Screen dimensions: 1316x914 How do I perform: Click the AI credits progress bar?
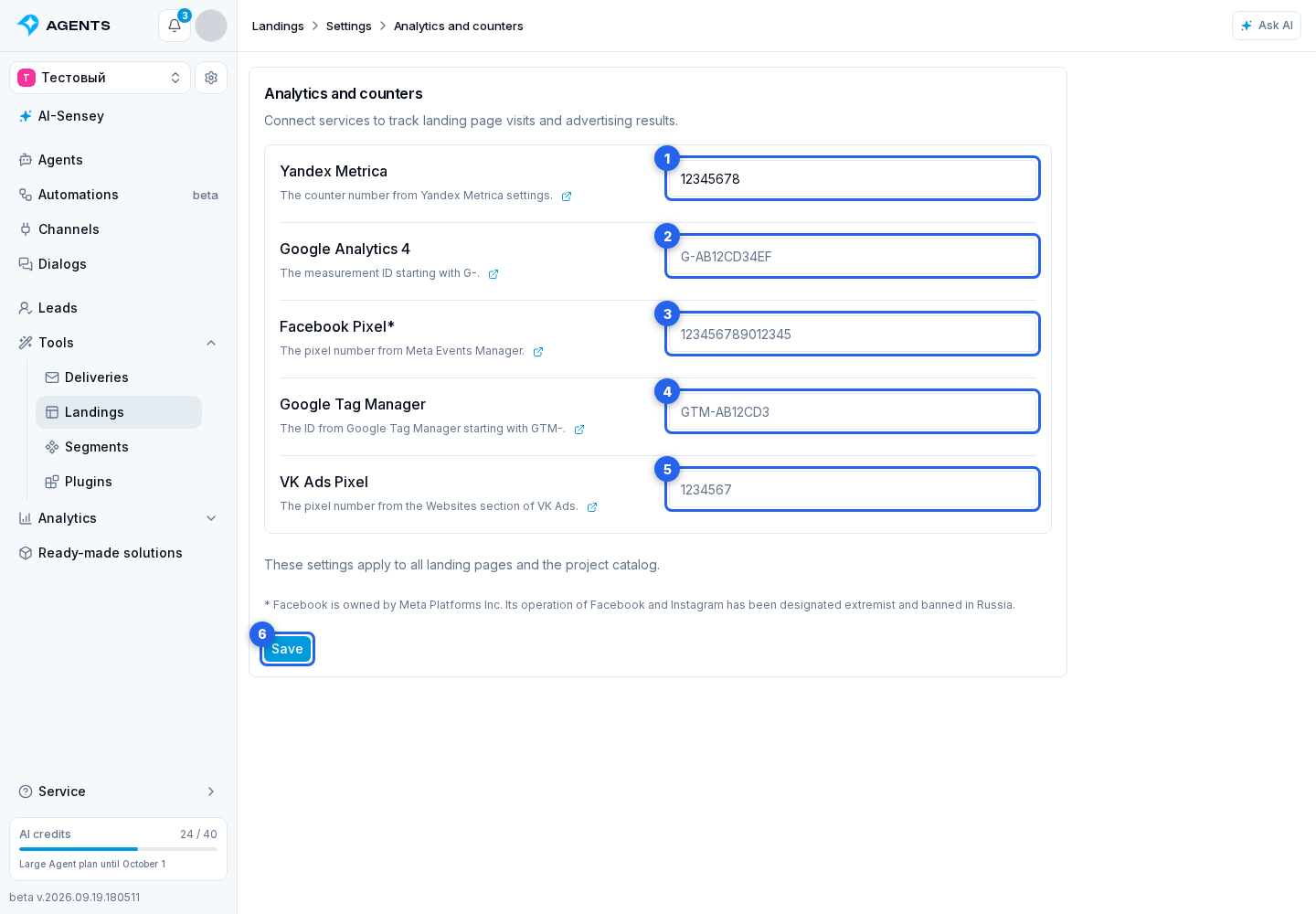pyautogui.click(x=119, y=849)
